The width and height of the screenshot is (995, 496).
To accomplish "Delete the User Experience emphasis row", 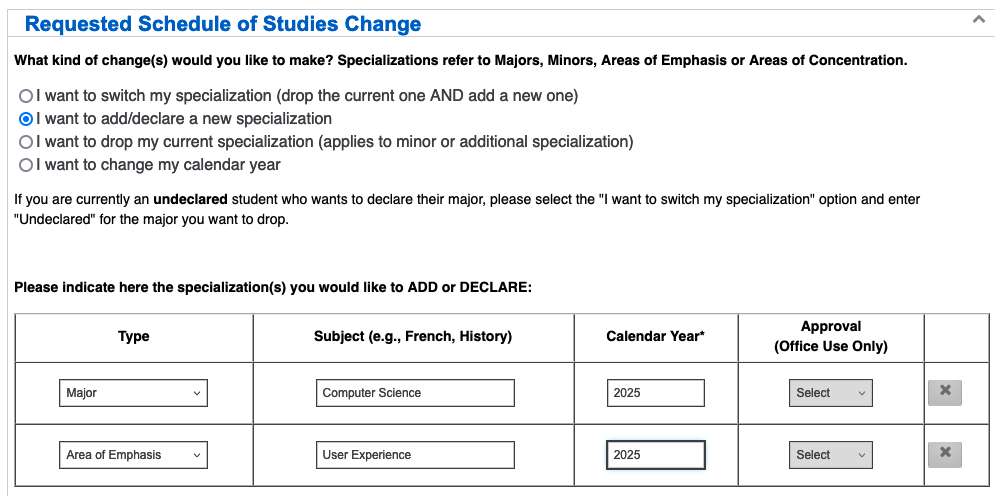I will 945,455.
